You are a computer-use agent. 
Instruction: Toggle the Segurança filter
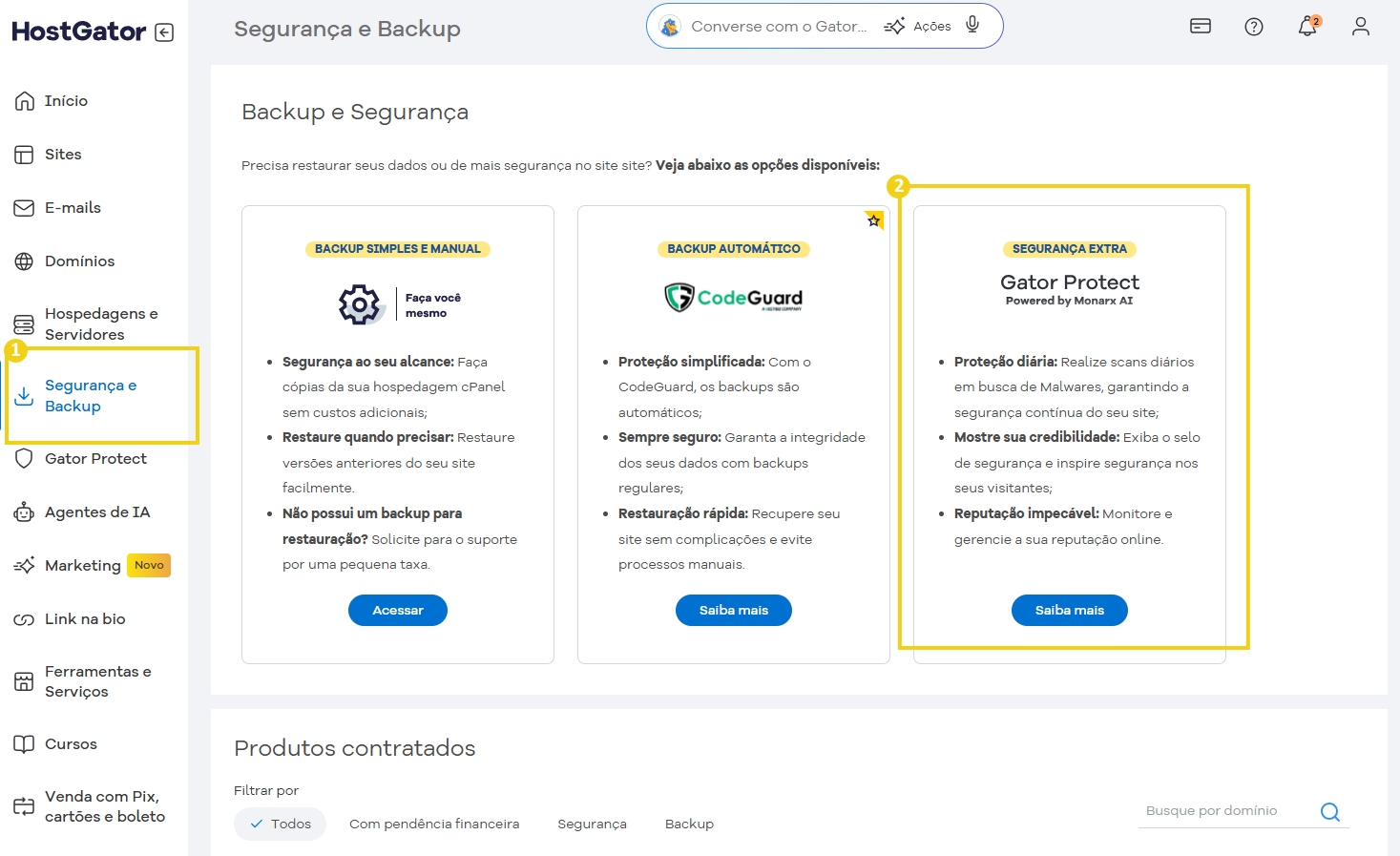(x=592, y=823)
